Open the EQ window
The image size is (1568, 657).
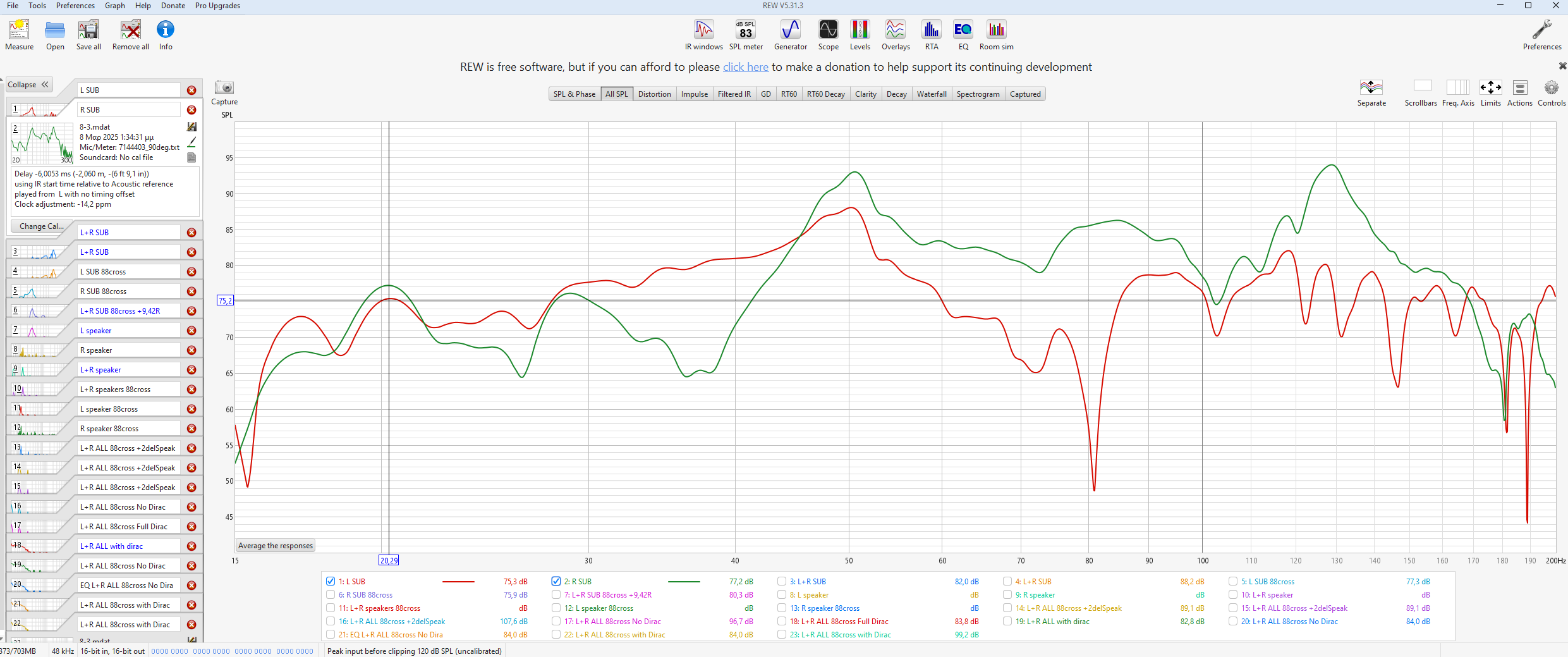coord(963,34)
